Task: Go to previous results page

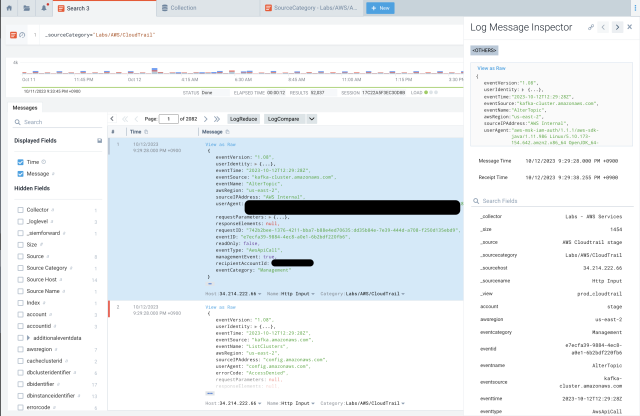Action: coord(136,119)
